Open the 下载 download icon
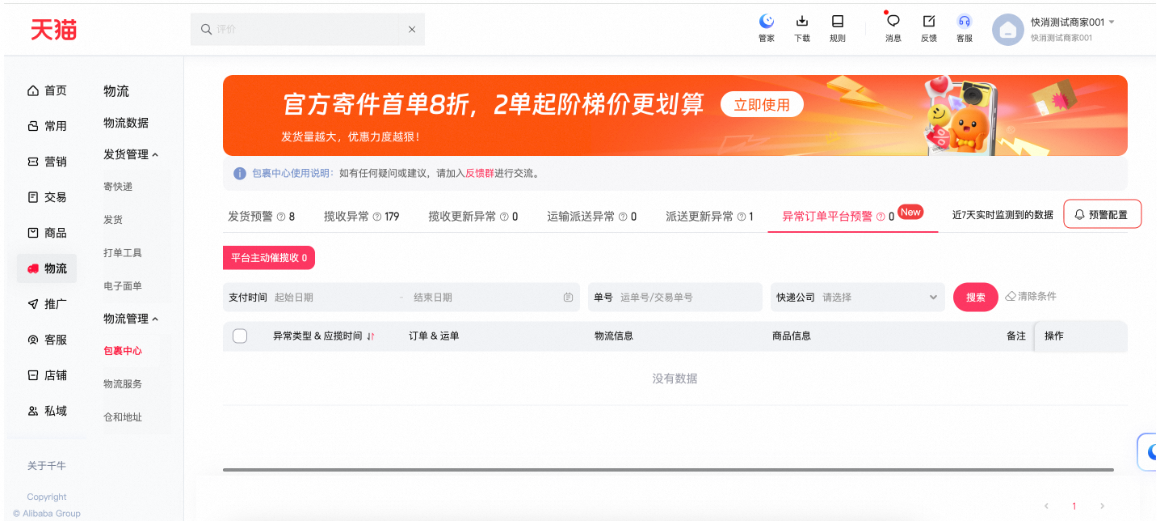The width and height of the screenshot is (1157, 521). 802,21
